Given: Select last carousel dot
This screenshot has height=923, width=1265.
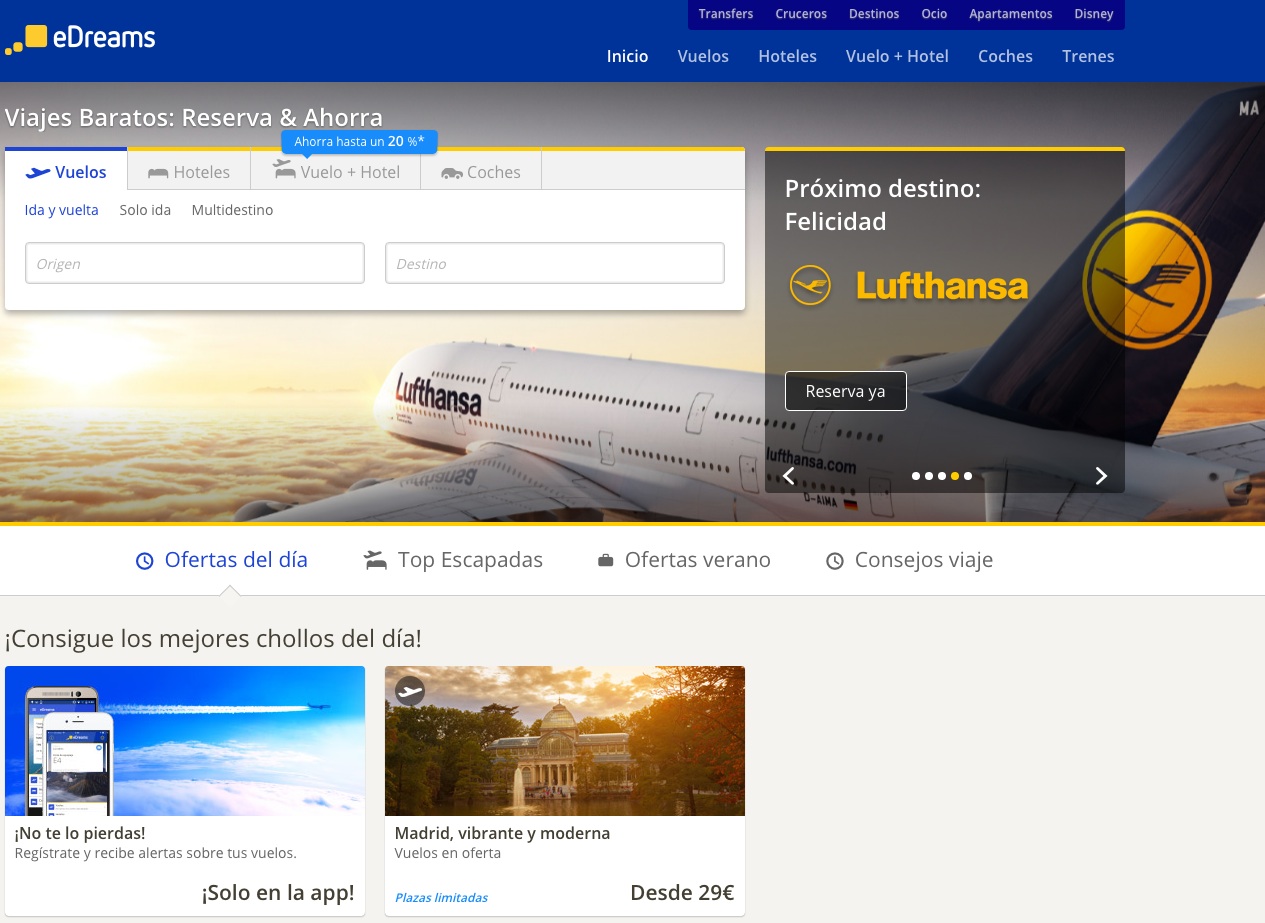Looking at the screenshot, I should pos(968,476).
